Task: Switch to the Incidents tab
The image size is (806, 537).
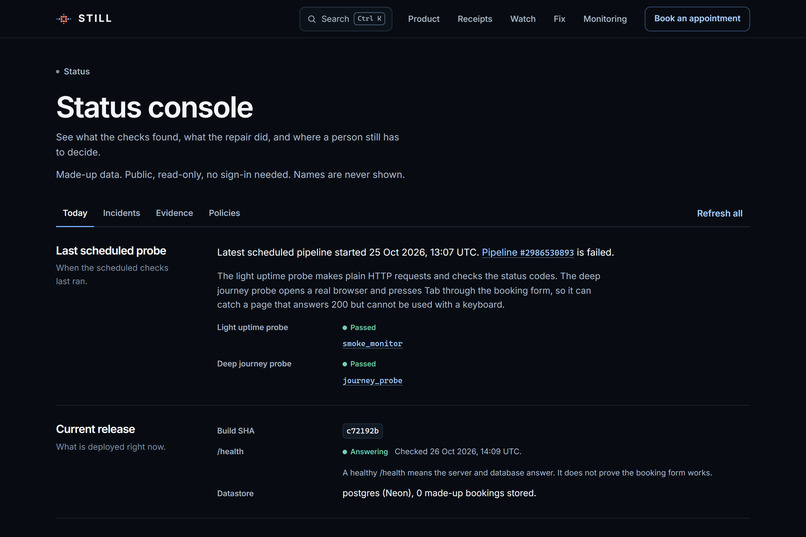Action: pyautogui.click(x=121, y=213)
